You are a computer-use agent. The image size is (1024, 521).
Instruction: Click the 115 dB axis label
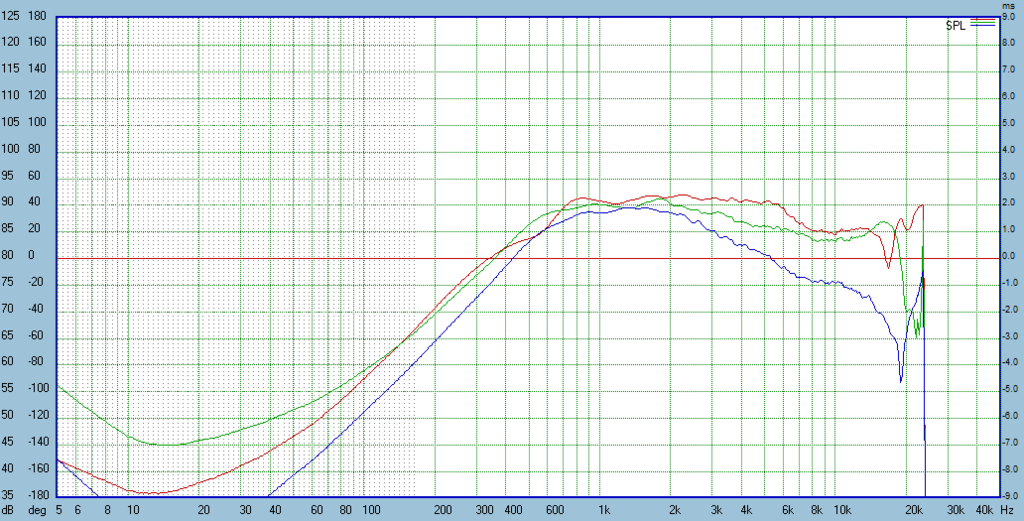(10, 69)
